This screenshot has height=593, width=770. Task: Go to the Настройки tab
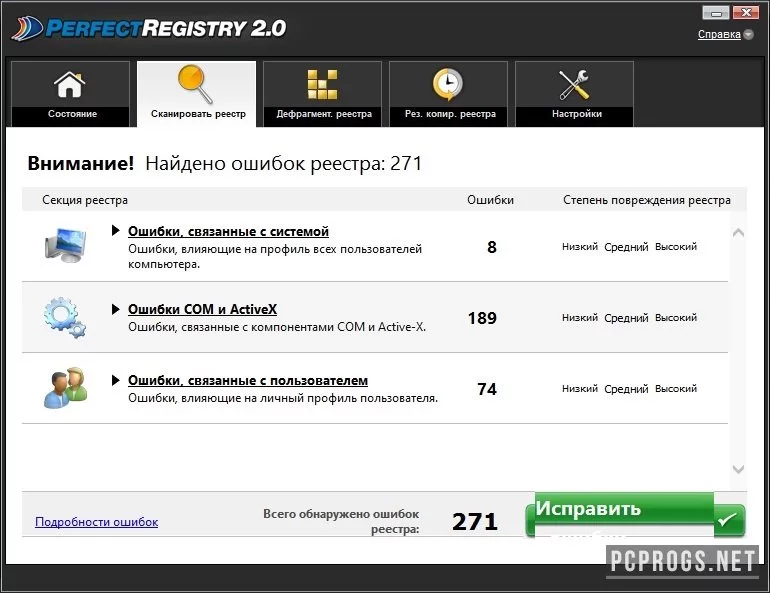[575, 94]
